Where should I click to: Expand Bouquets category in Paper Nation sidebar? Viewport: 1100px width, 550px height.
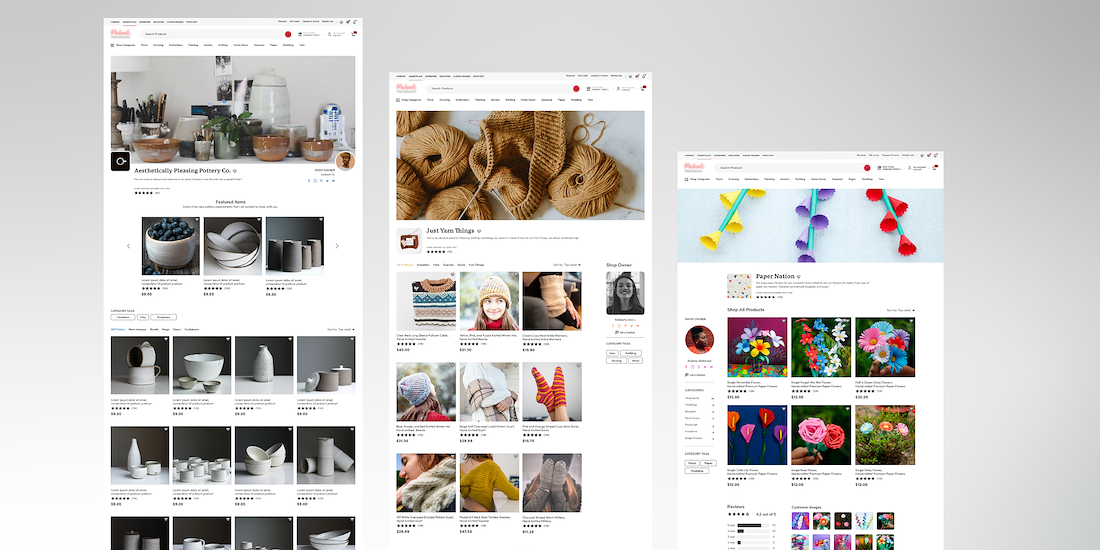[699, 411]
